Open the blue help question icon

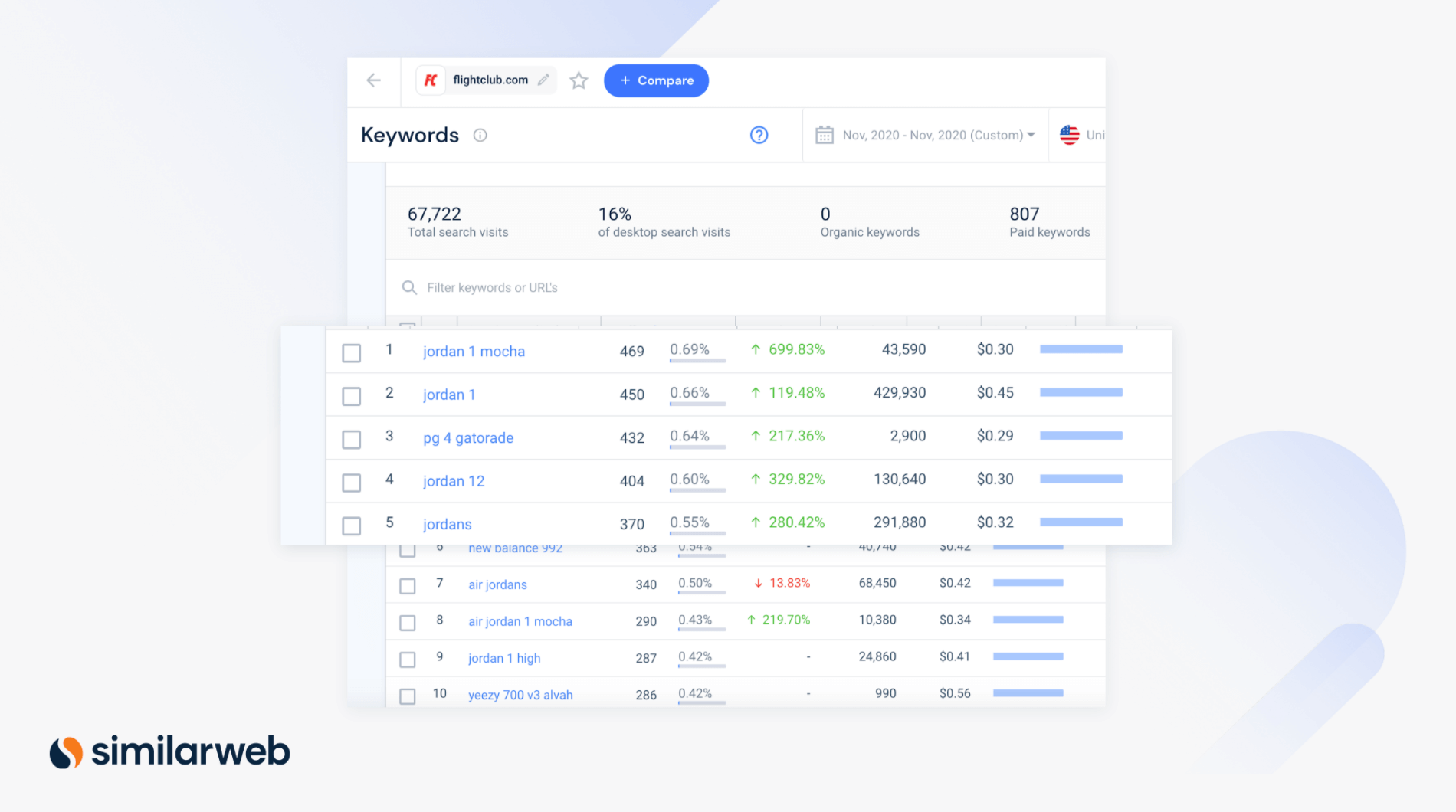759,135
